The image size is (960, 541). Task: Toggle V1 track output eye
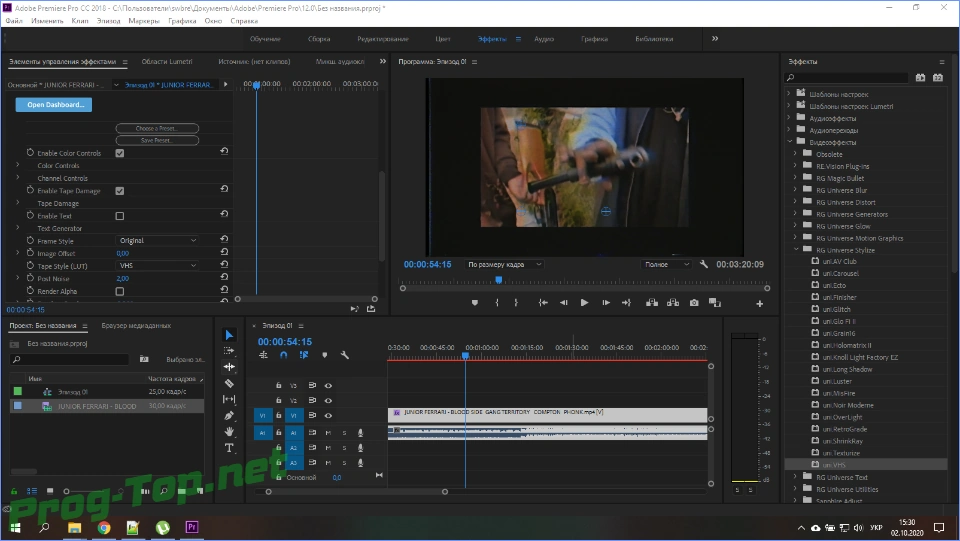(x=328, y=416)
